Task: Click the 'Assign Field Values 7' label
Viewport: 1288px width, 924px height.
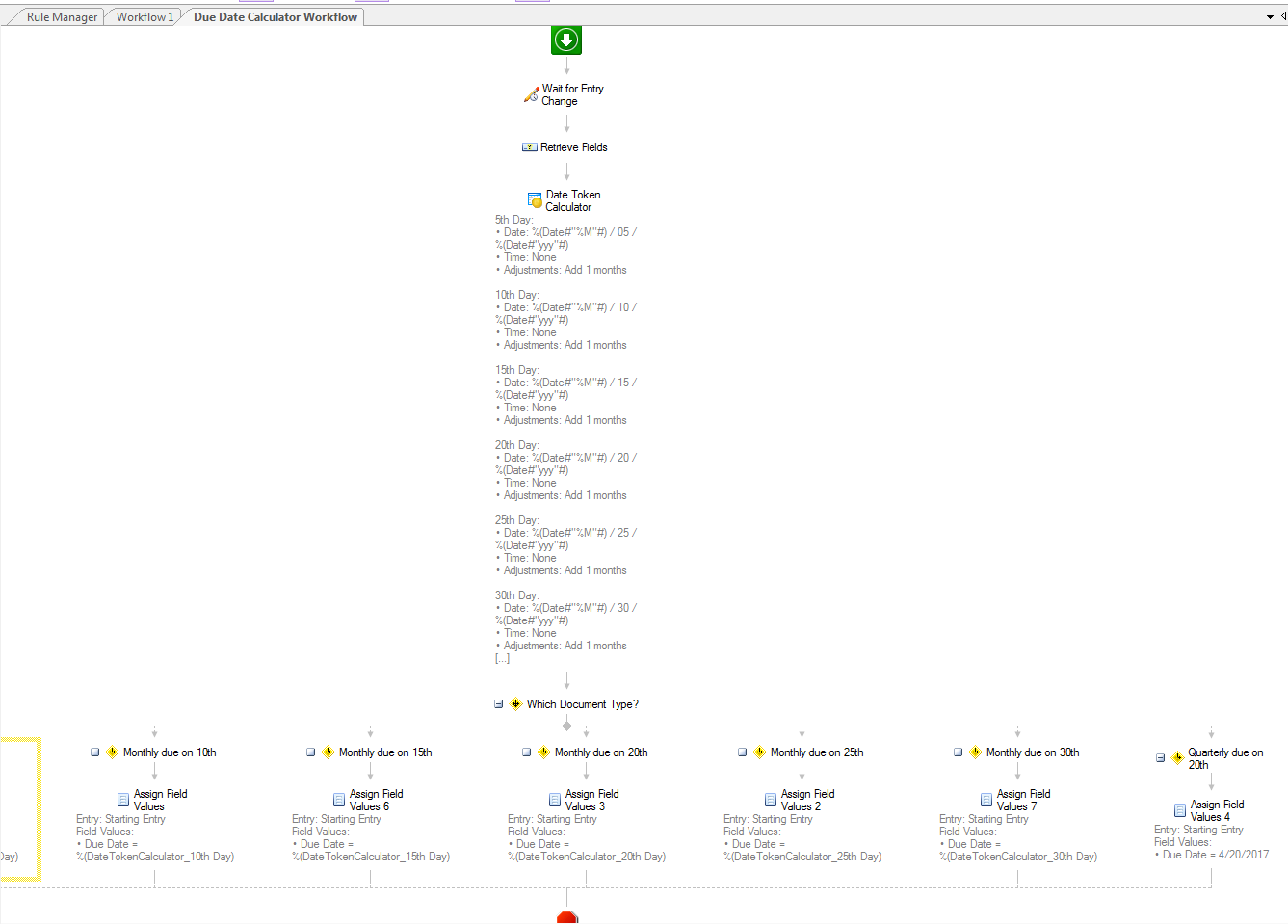Action: 1023,800
